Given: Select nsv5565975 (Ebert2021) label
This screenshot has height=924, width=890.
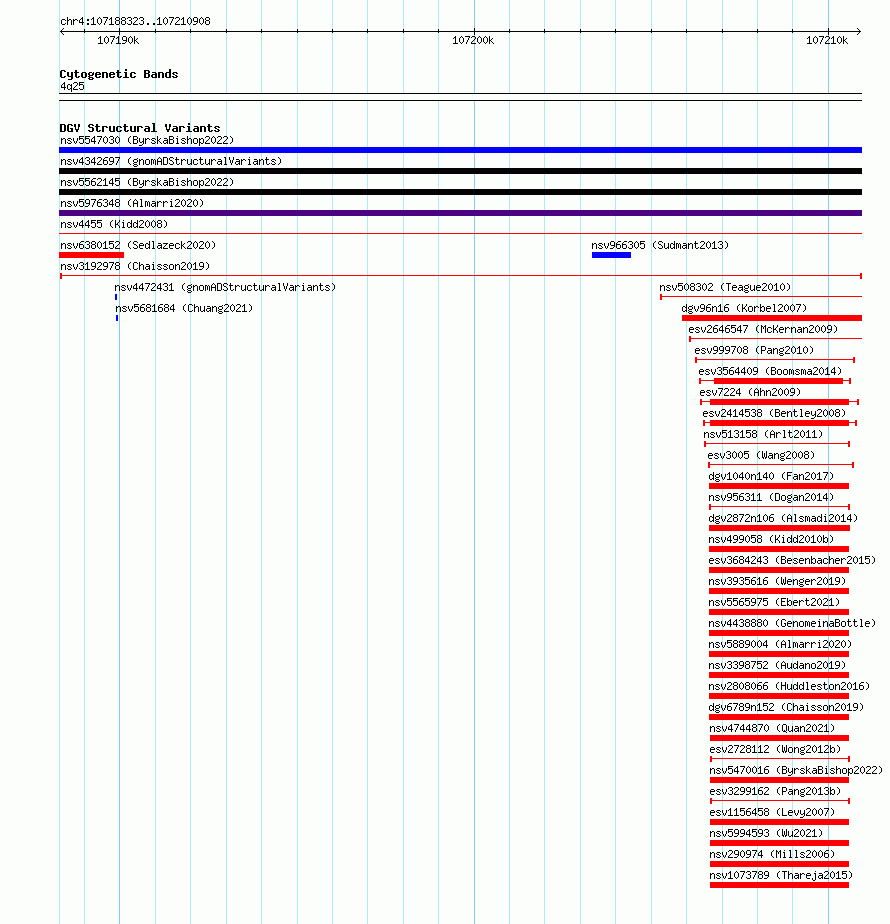Looking at the screenshot, I should (x=774, y=602).
